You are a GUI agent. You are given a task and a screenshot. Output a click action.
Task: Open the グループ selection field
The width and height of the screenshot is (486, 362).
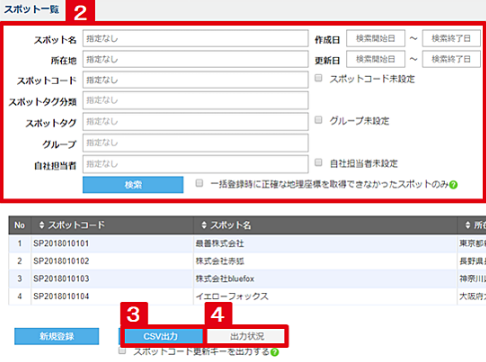[195, 143]
